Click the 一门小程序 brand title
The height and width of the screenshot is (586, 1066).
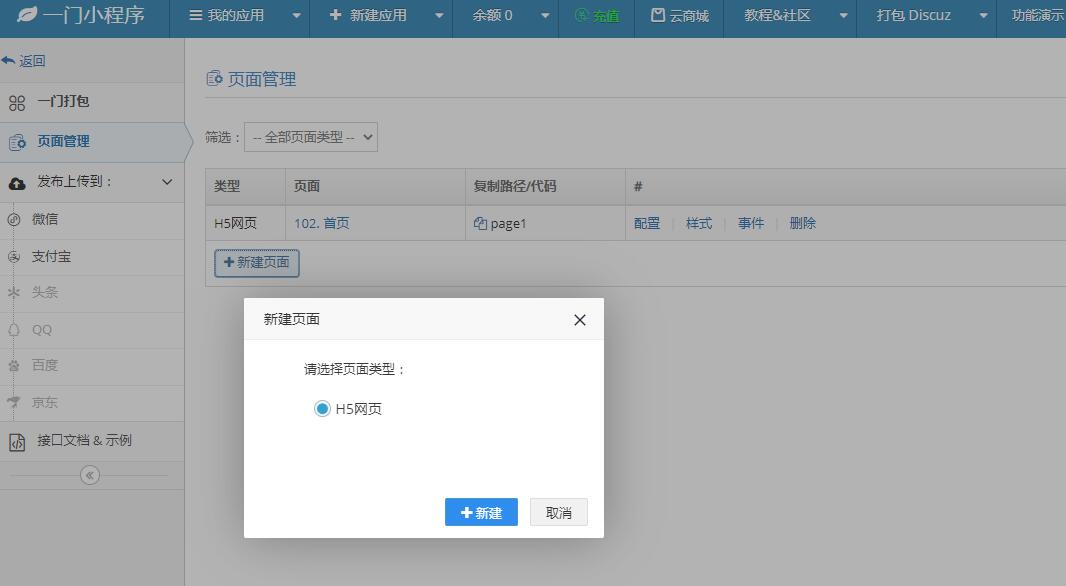(94, 15)
